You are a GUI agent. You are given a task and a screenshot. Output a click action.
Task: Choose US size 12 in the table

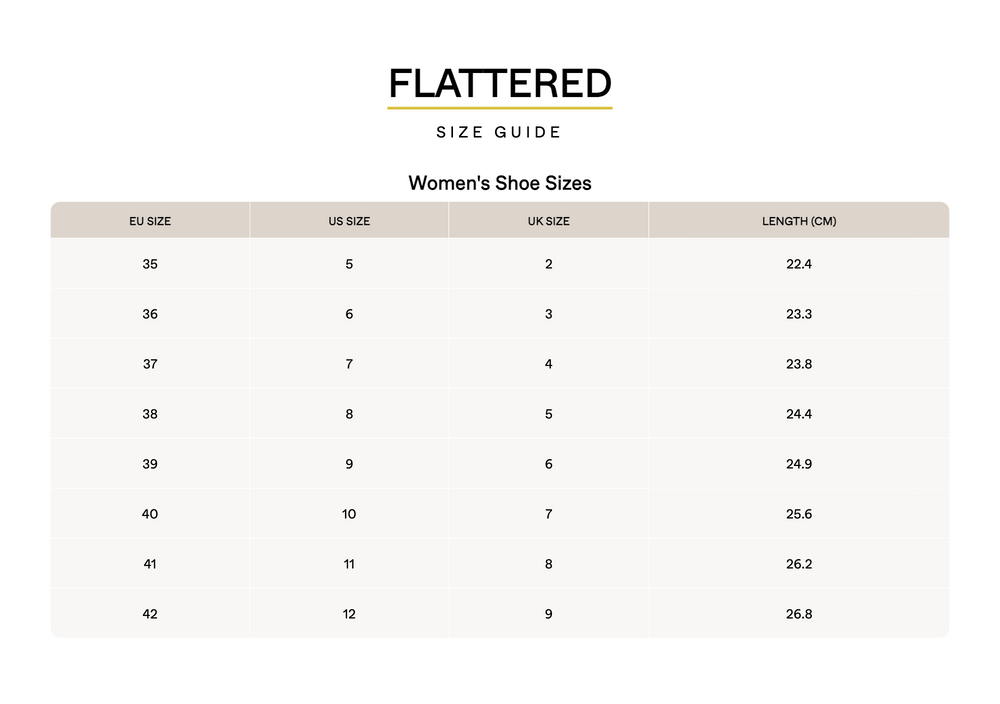pos(349,614)
